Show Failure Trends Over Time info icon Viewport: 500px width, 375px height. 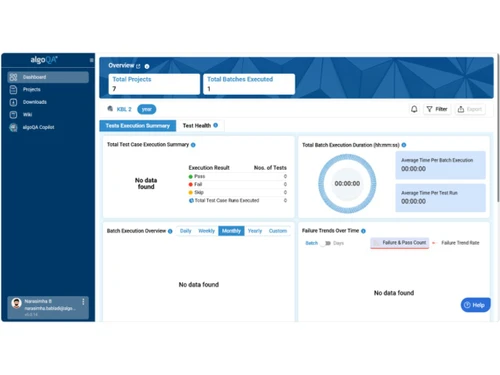[363, 231]
